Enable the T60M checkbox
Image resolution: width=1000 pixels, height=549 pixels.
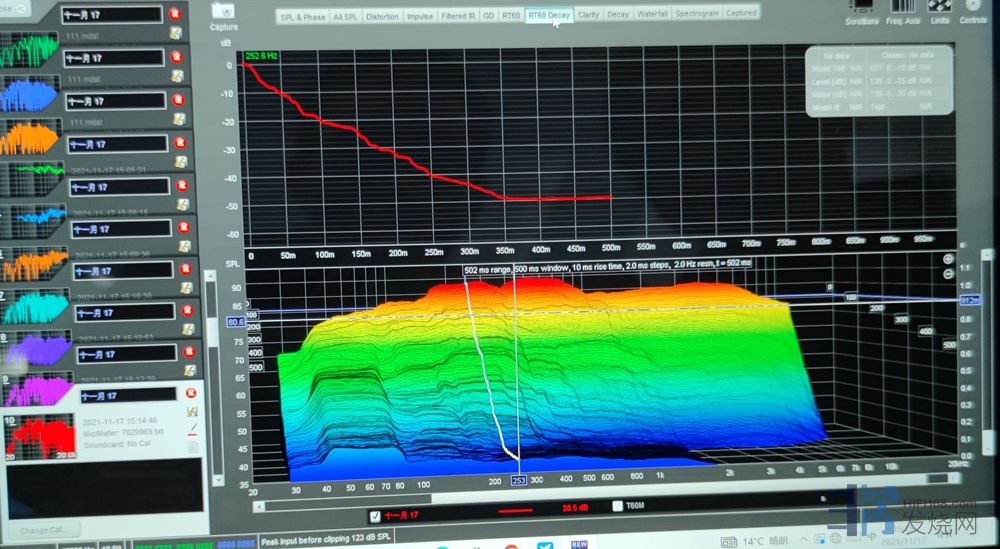point(617,507)
